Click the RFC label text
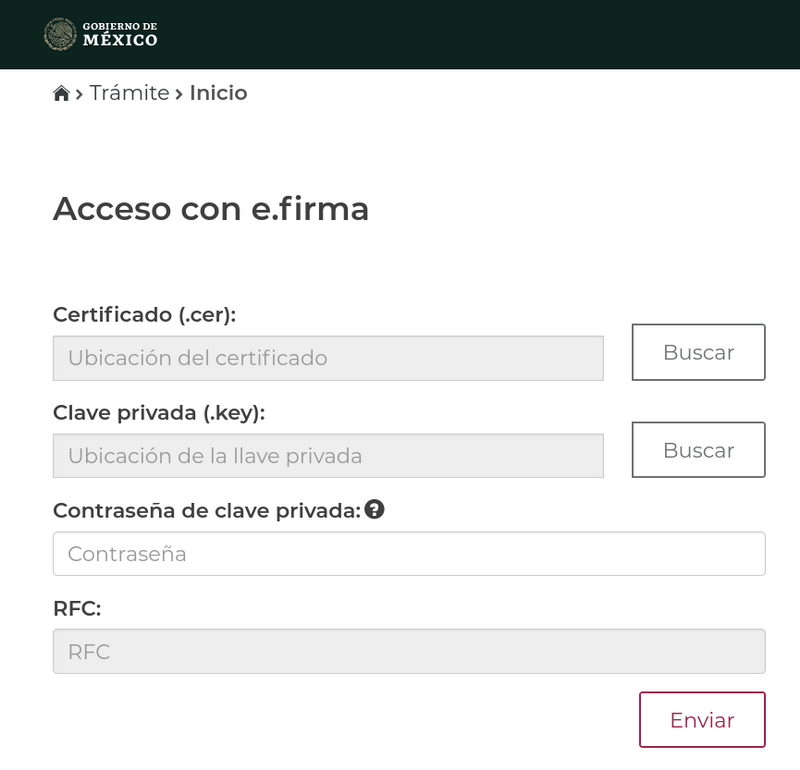Viewport: 800px width, 770px height. (77, 608)
